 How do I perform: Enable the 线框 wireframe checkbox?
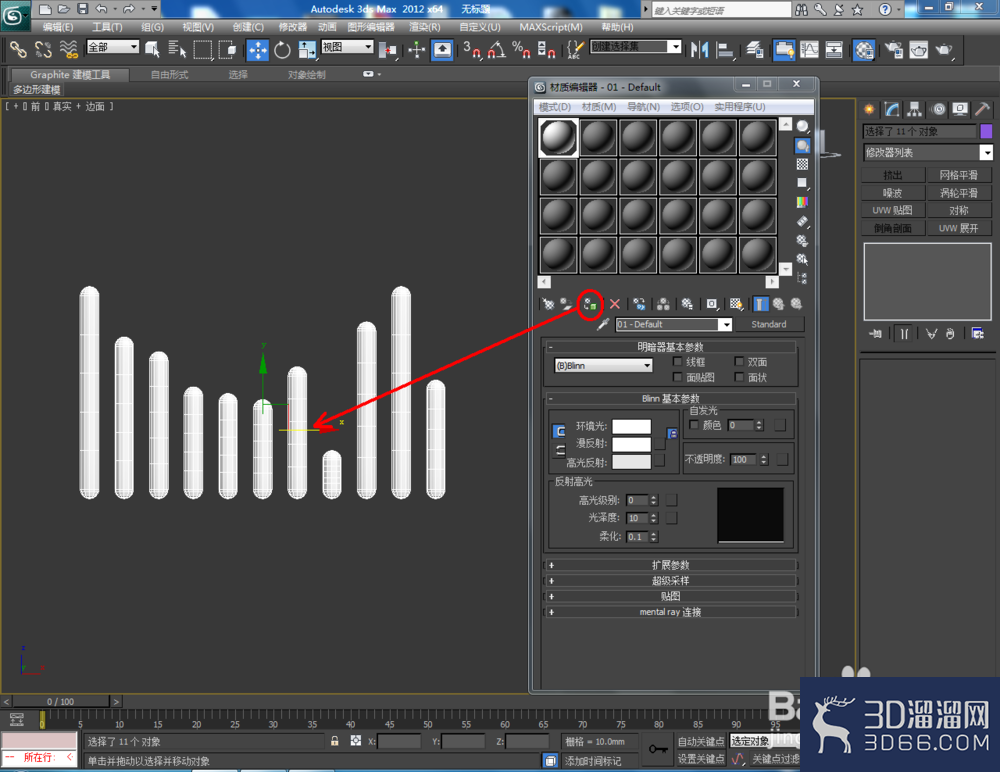pyautogui.click(x=677, y=362)
